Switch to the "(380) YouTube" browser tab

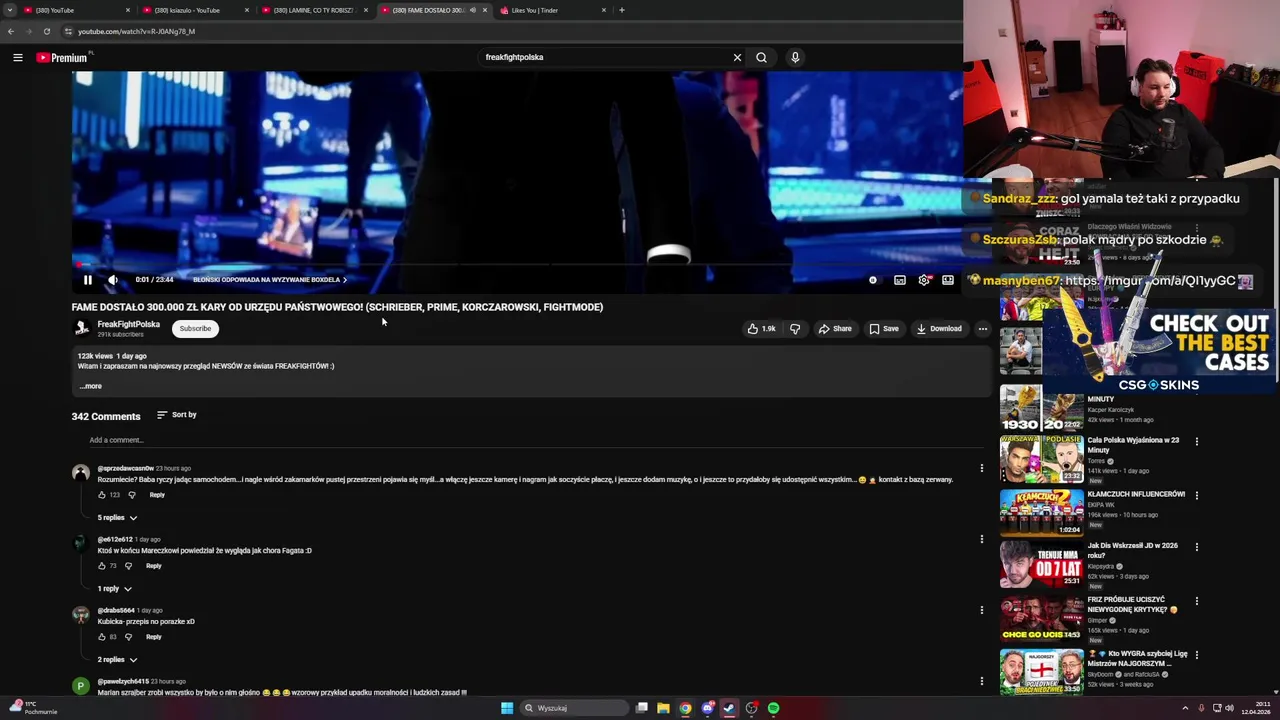77,10
